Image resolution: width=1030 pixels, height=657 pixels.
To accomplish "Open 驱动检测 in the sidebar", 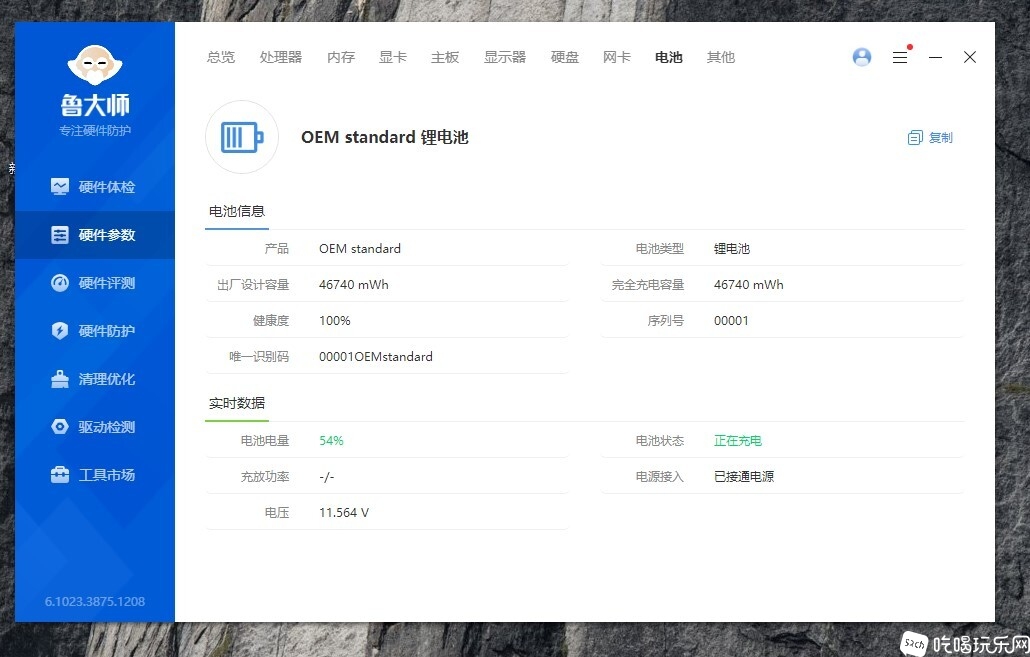I will pos(95,427).
